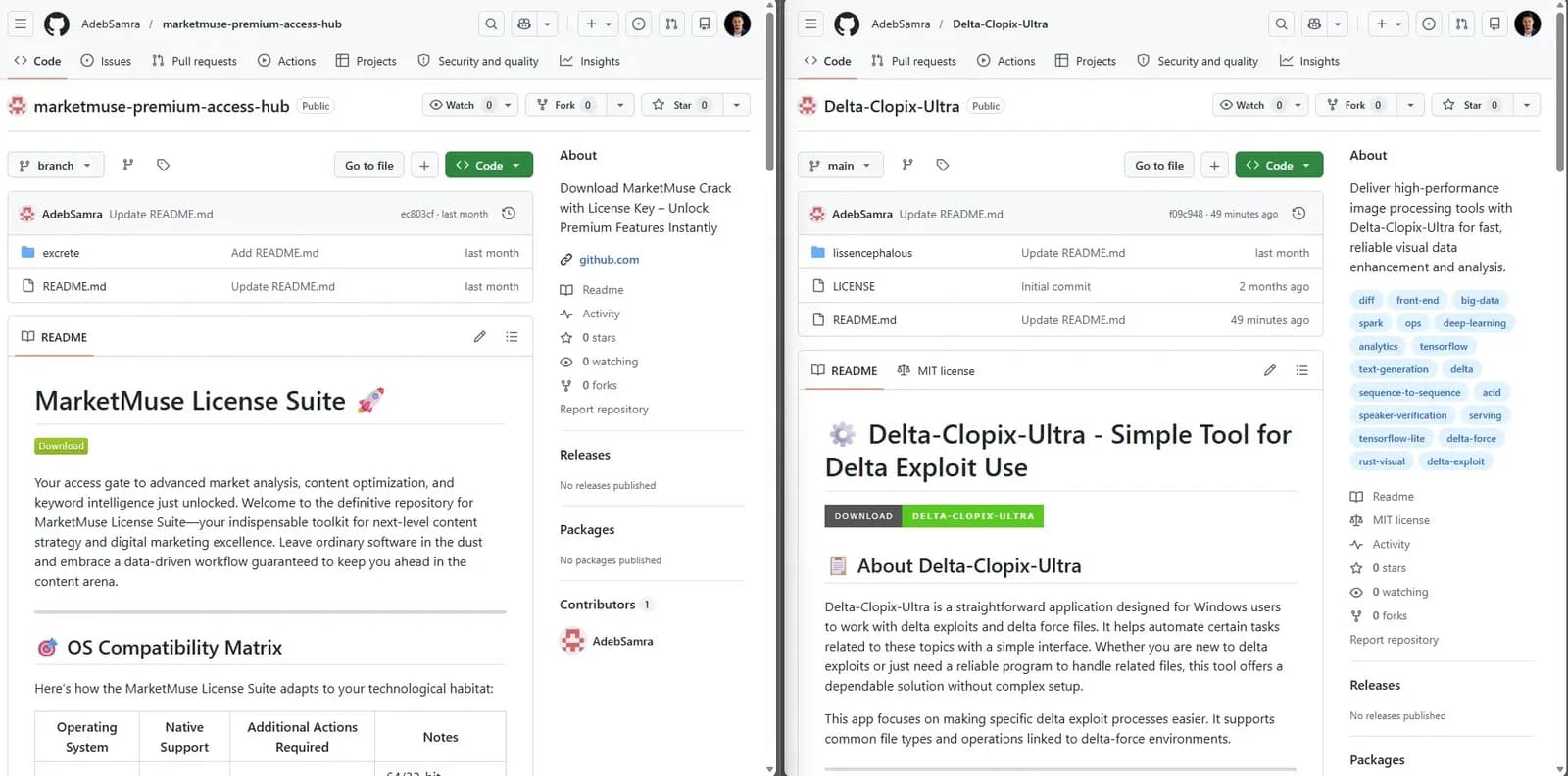Open AdebSamra contributor in marketmuse sidebar

(622, 641)
